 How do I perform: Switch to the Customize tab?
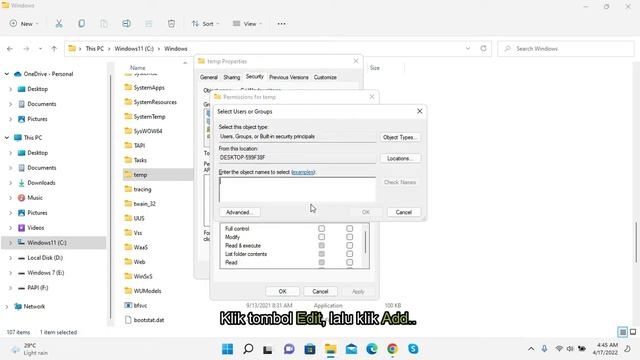click(325, 77)
